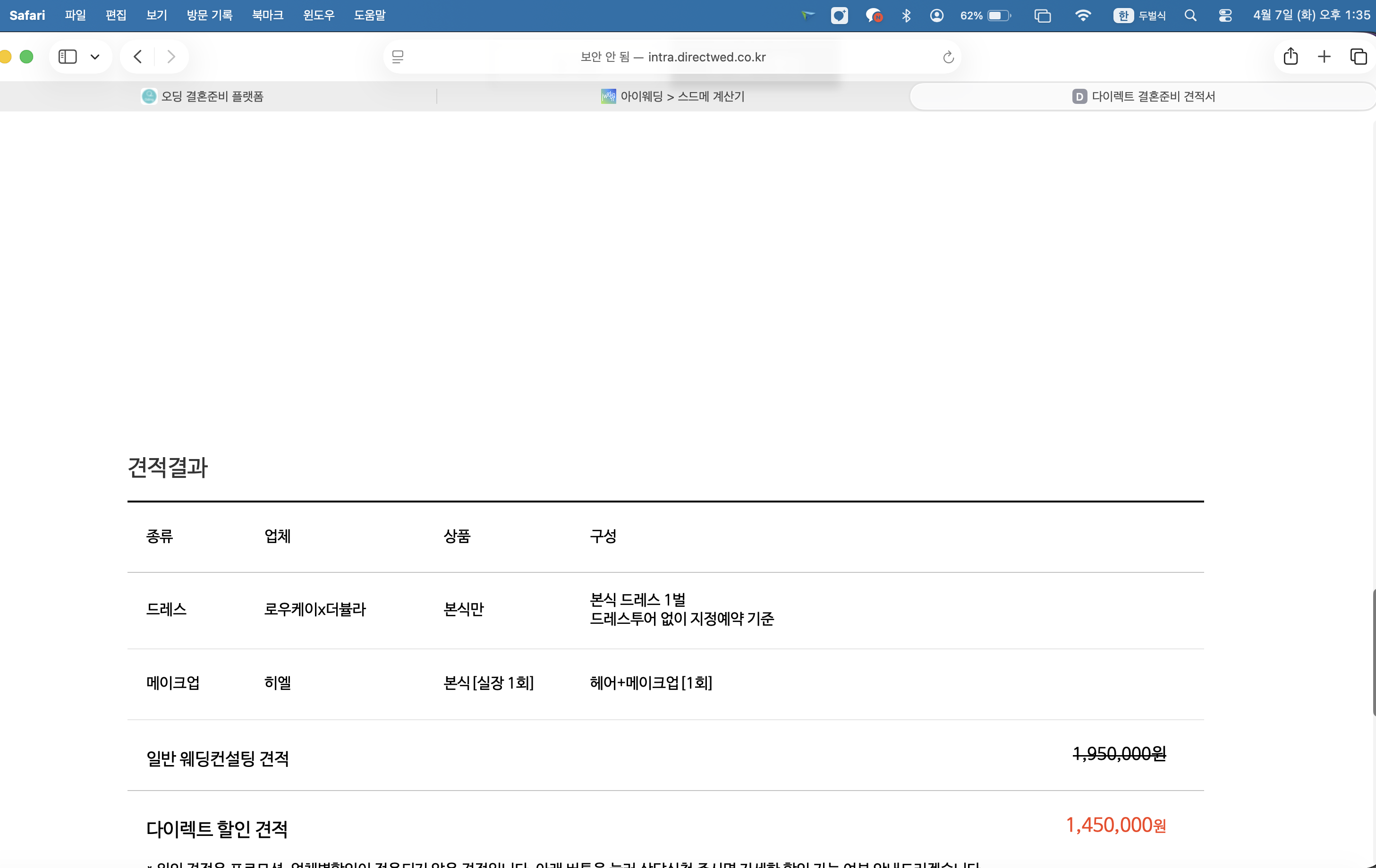Toggle the Safari sidebar icon
This screenshot has height=868, width=1376.
68,57
